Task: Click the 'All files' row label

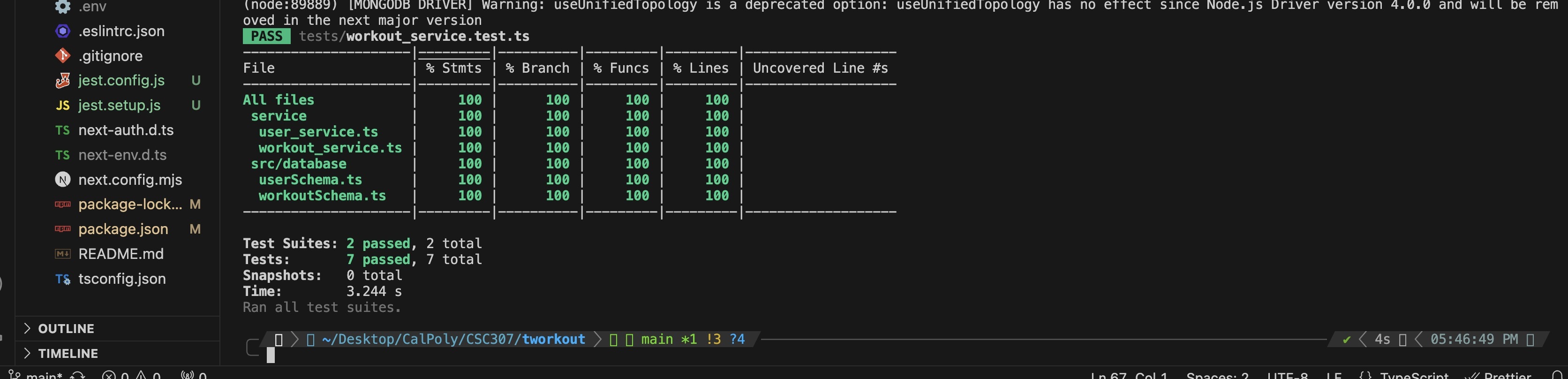Action: pyautogui.click(x=279, y=100)
